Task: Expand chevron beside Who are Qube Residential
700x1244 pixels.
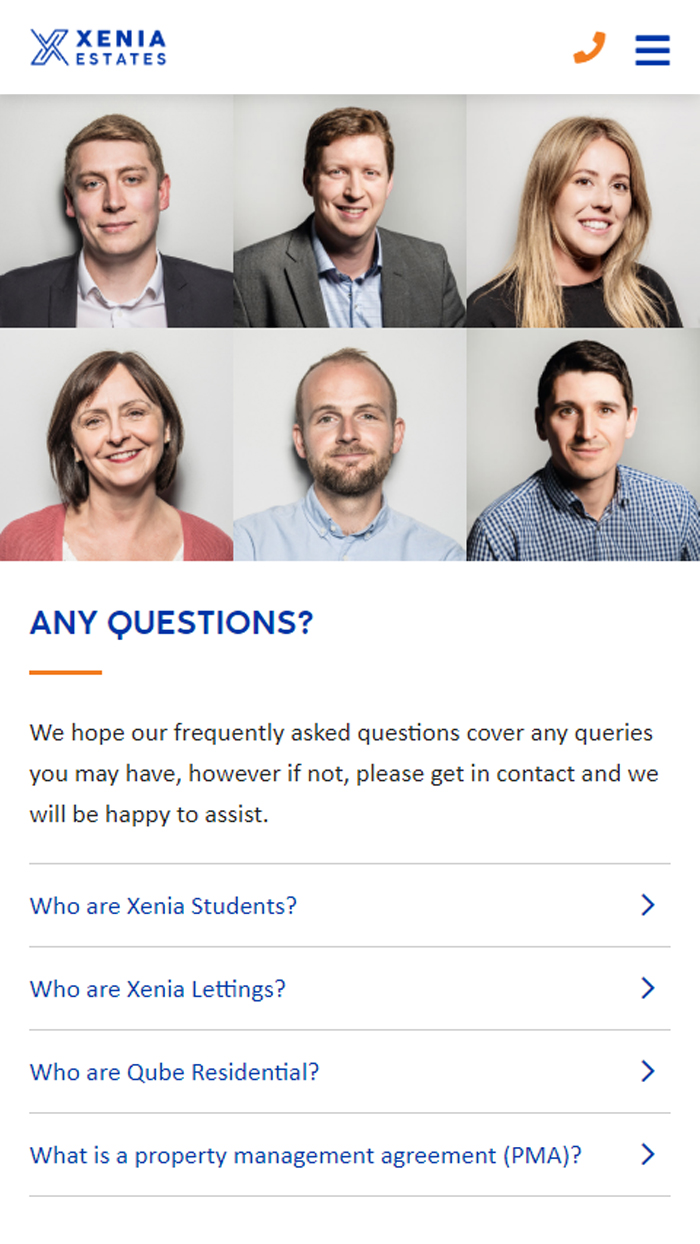Action: (648, 1071)
